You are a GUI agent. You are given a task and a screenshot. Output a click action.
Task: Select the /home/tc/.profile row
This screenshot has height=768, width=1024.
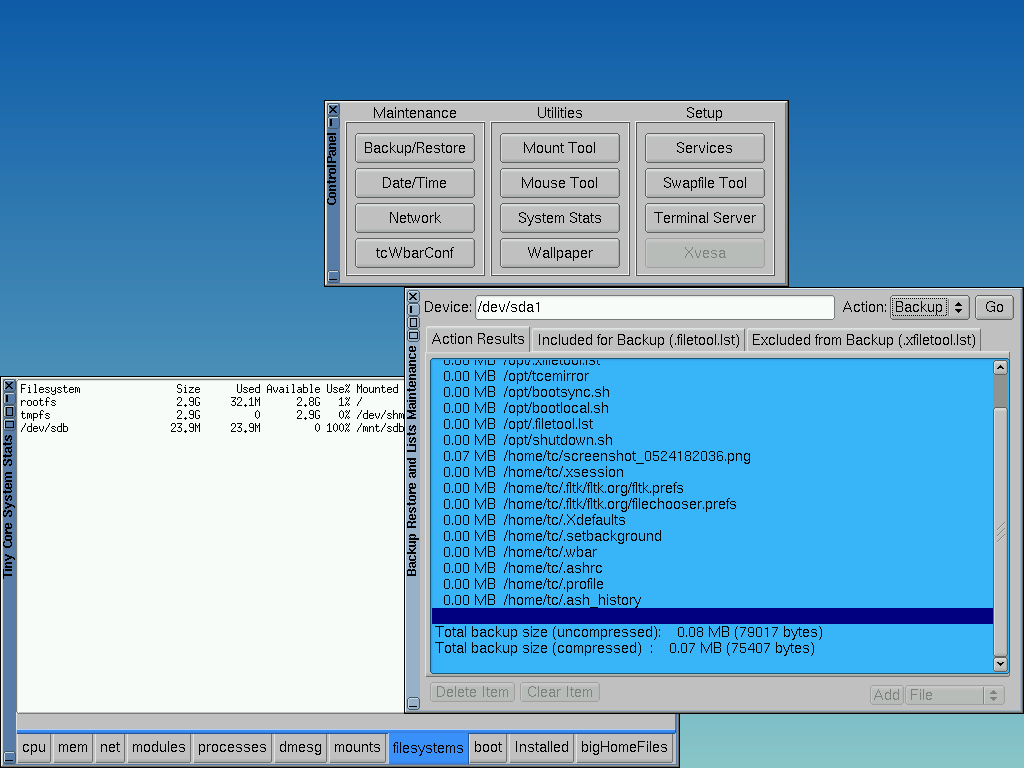(712, 584)
